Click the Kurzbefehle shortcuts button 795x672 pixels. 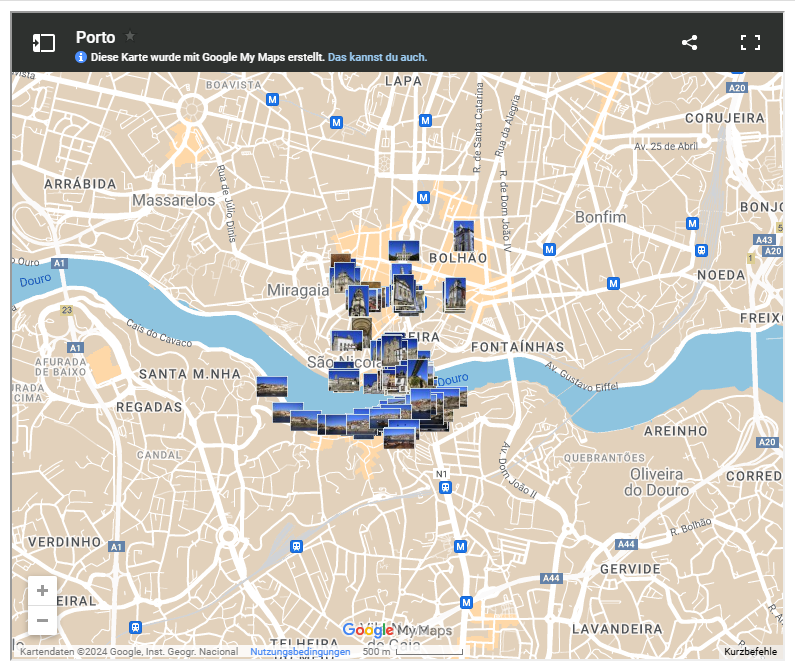click(750, 652)
